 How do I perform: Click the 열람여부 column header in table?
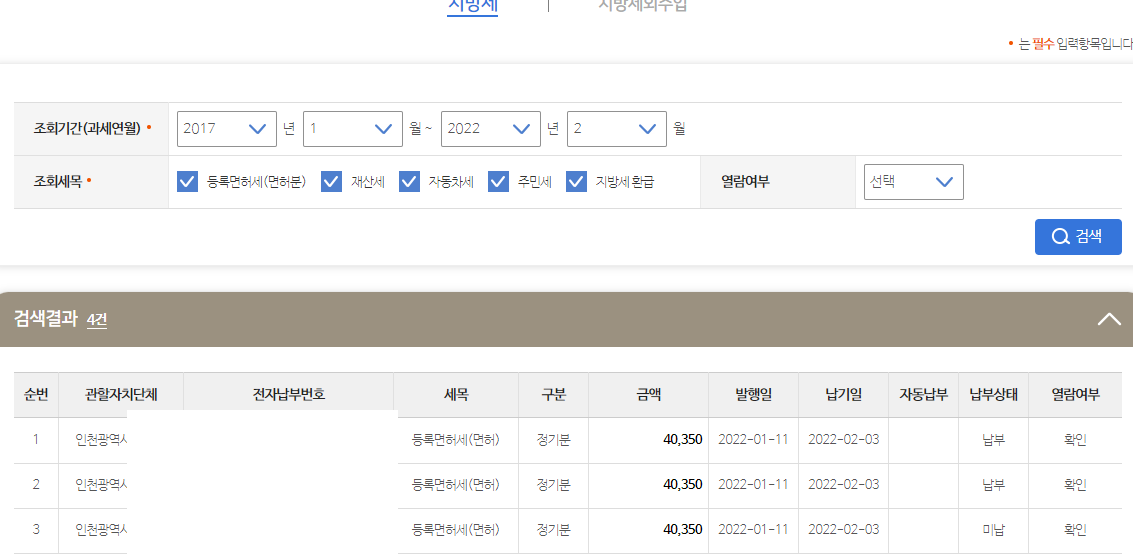[1075, 394]
